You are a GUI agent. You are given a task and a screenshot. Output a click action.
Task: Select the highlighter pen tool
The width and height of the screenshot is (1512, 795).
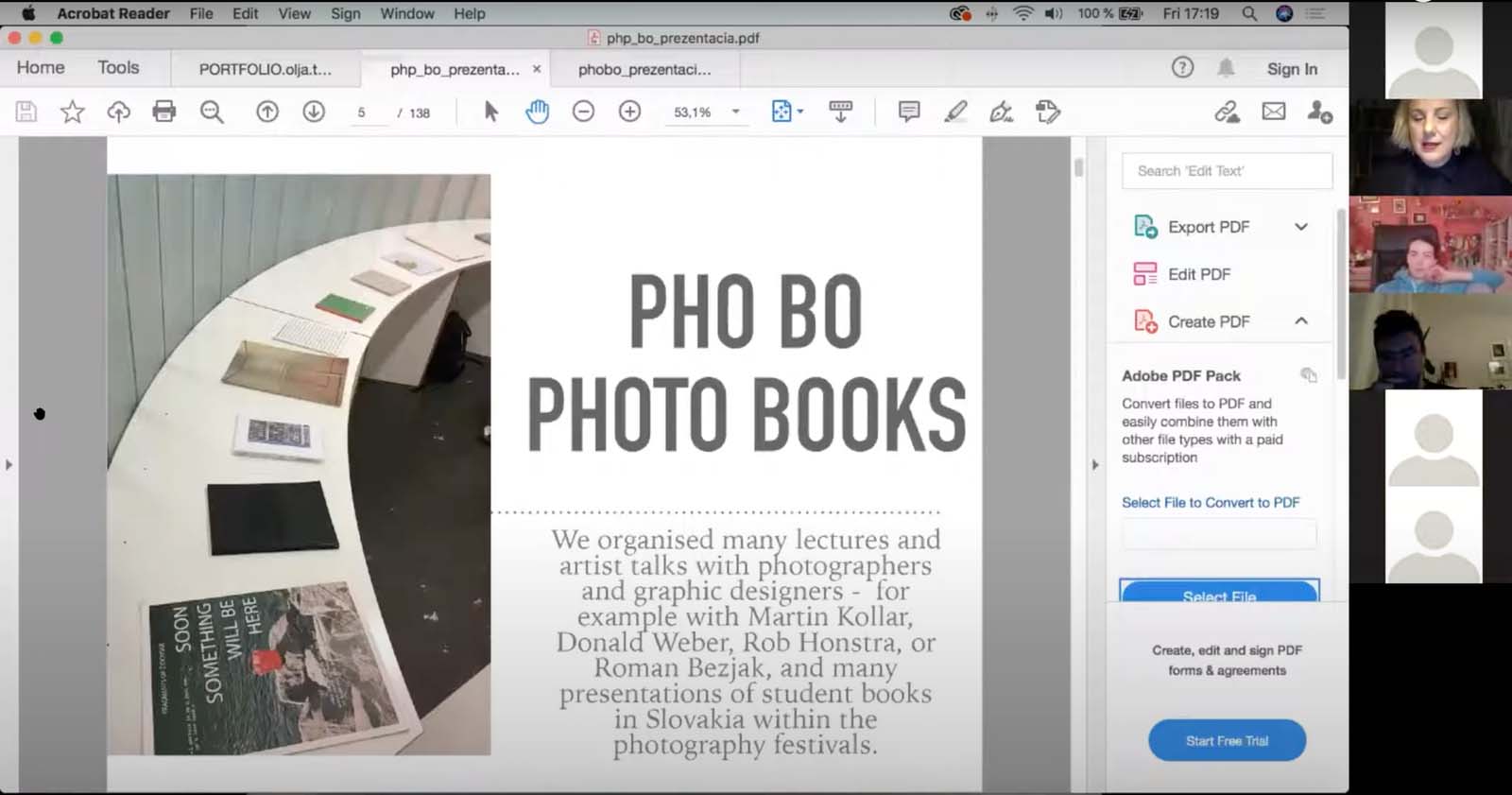point(955,112)
